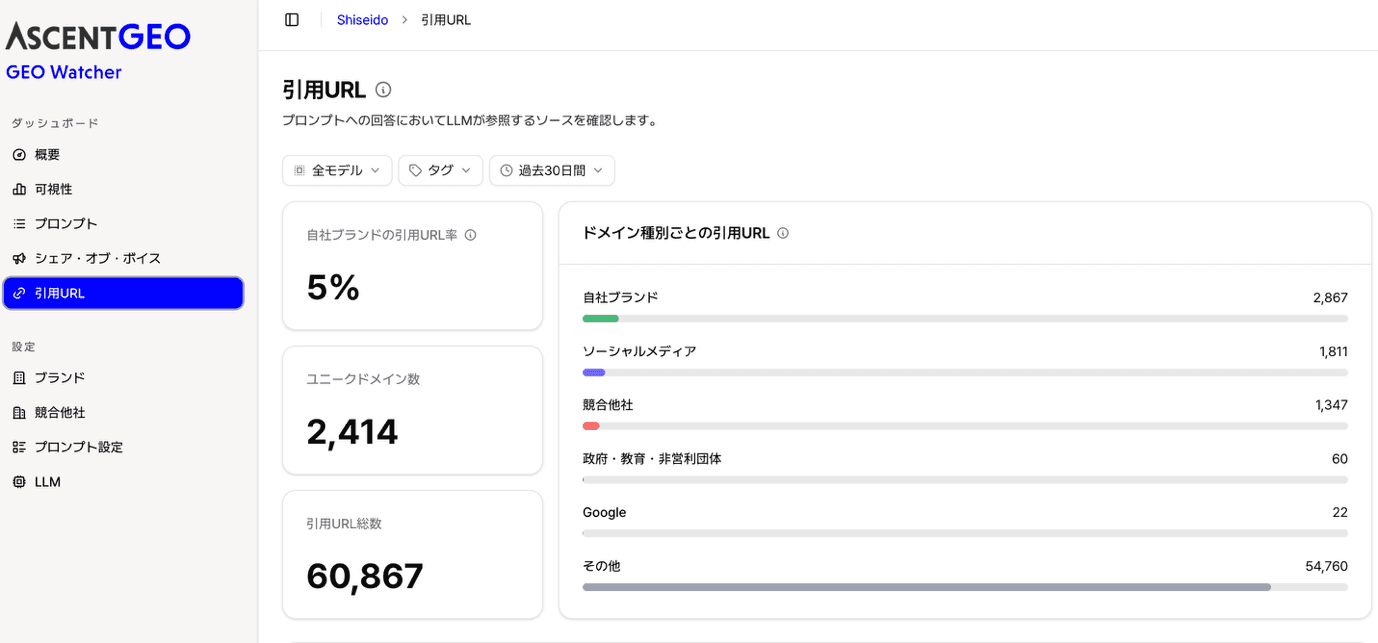
Task: Click value 60 for 政府・教育・非営利団体
Action: click(1340, 459)
